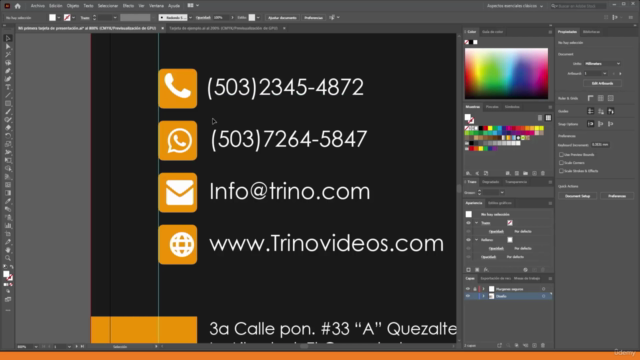Select the Type (T) tool

pyautogui.click(x=8, y=87)
